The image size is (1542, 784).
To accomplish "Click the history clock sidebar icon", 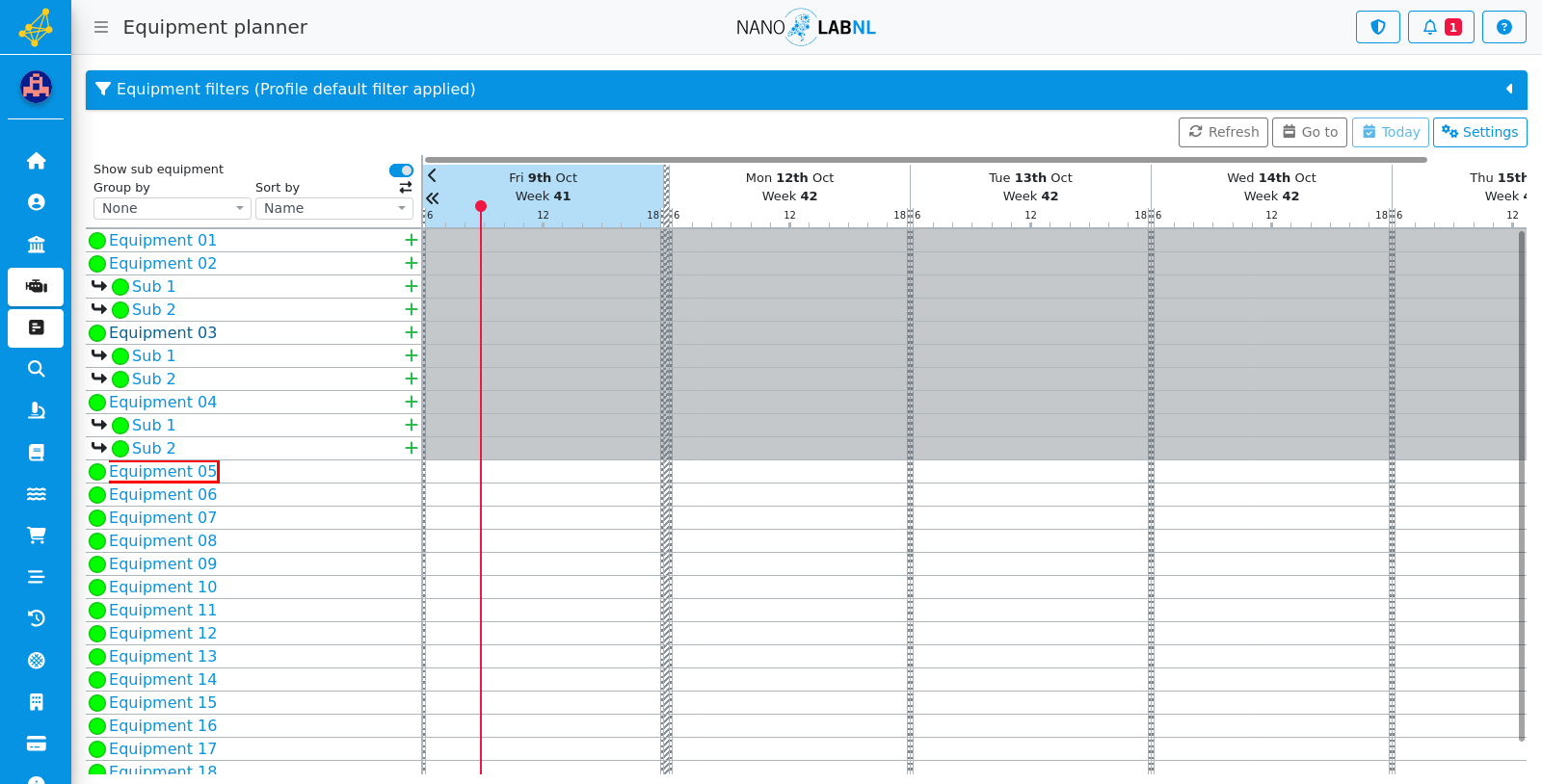I will pyautogui.click(x=36, y=618).
